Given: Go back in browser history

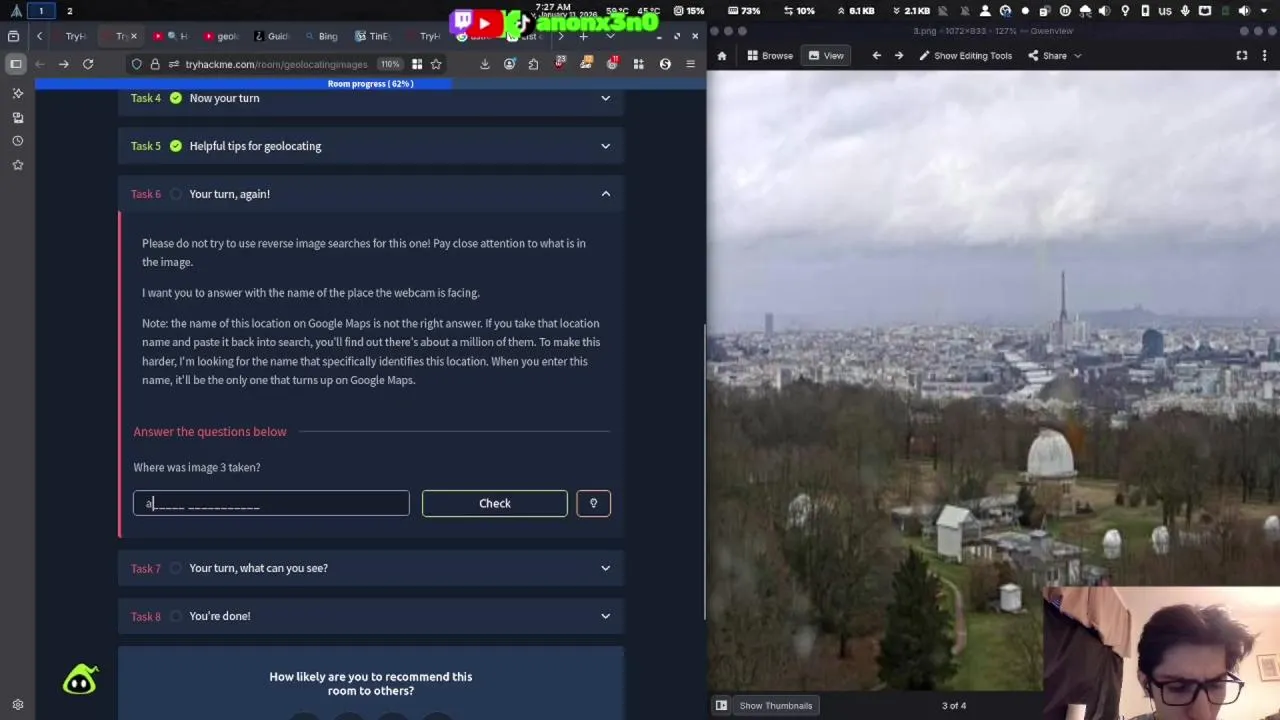Looking at the screenshot, I should pyautogui.click(x=39, y=64).
